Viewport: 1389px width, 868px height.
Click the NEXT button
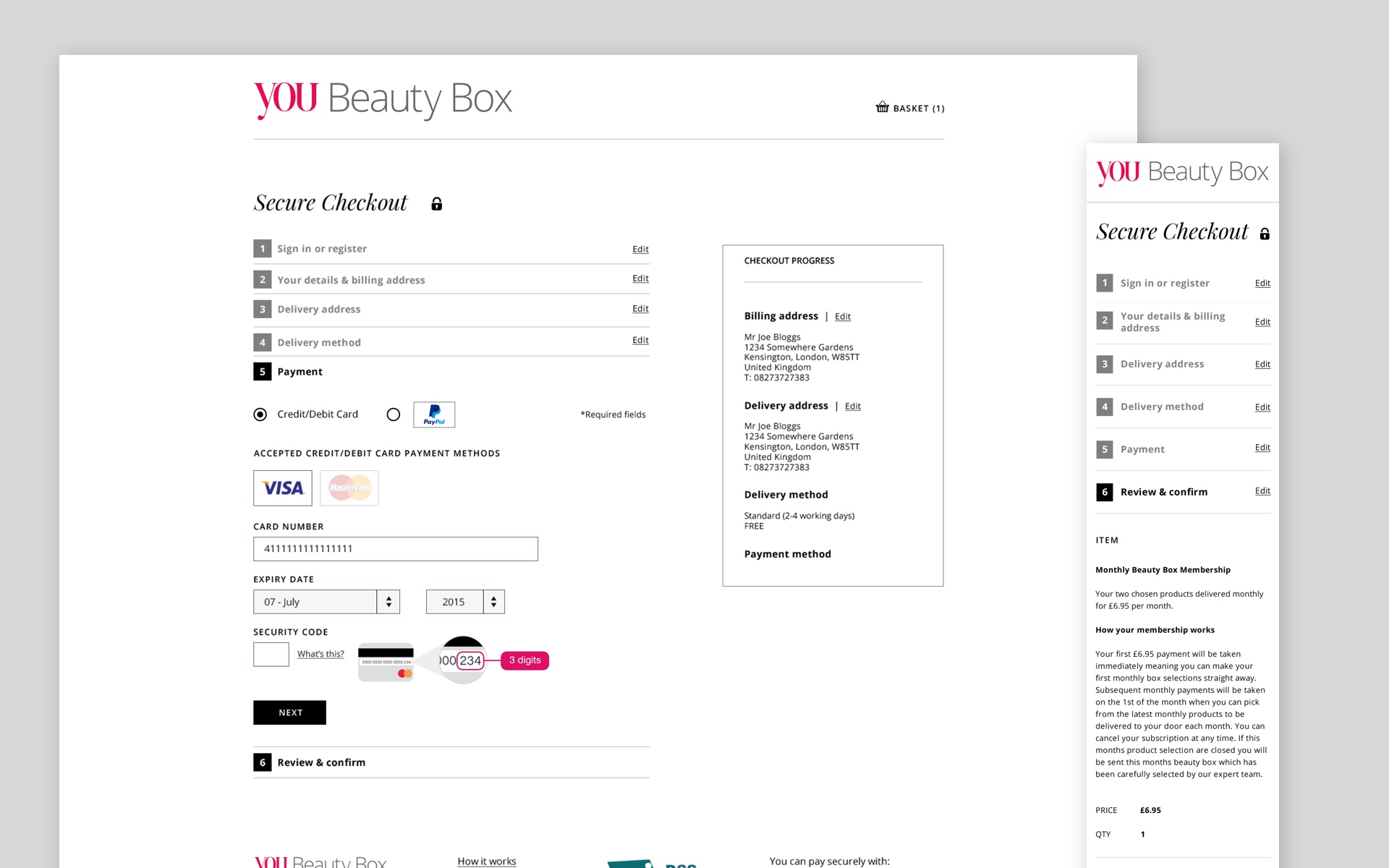[x=289, y=712]
